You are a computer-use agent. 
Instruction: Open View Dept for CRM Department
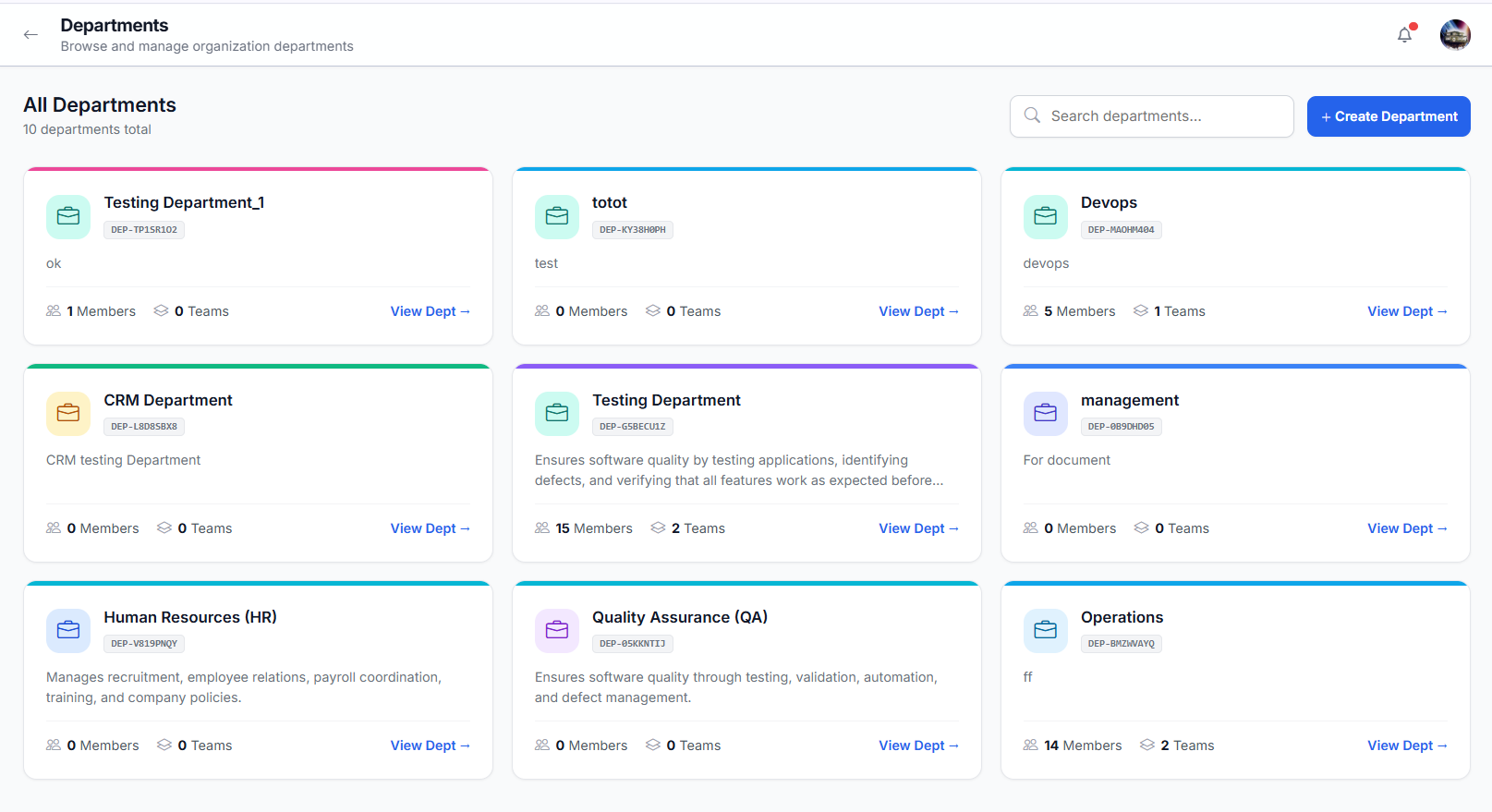[x=431, y=528]
